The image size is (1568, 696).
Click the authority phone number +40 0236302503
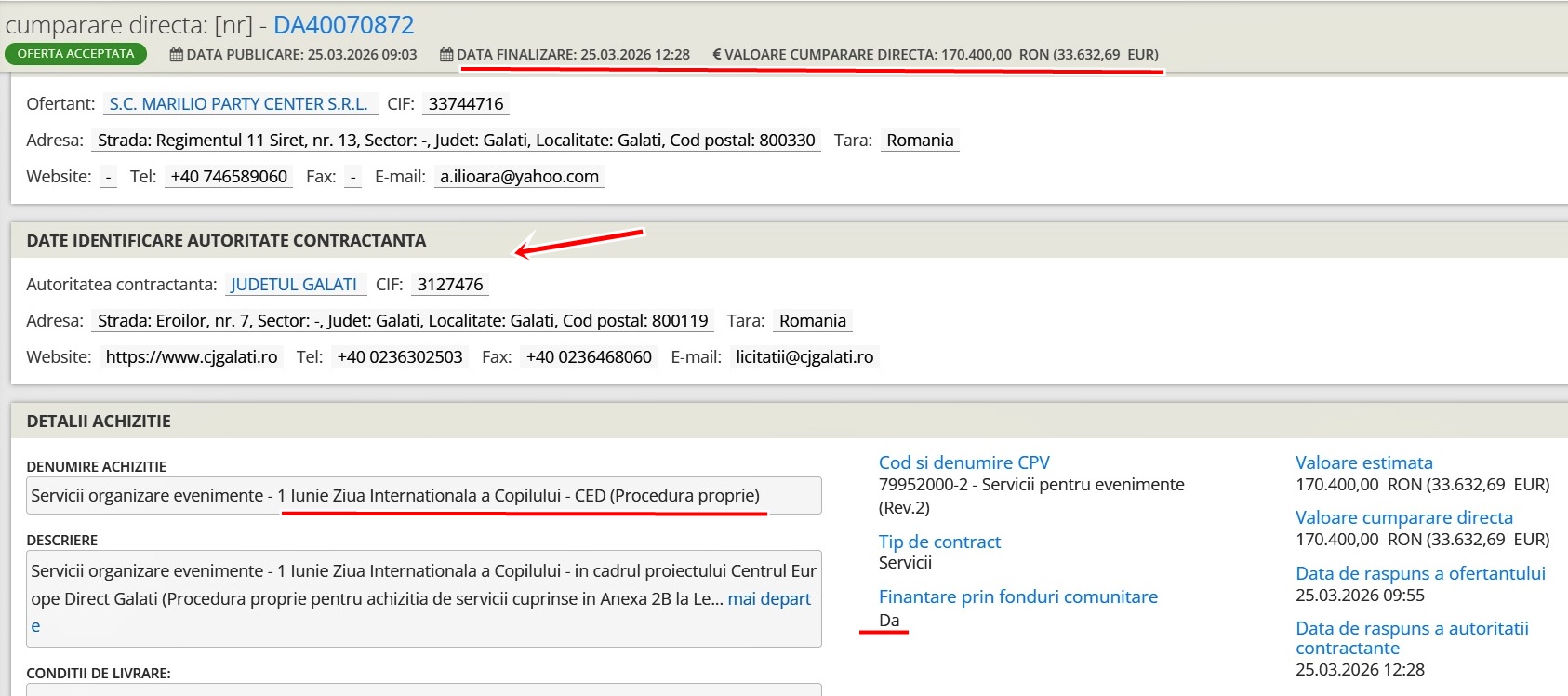tap(400, 356)
